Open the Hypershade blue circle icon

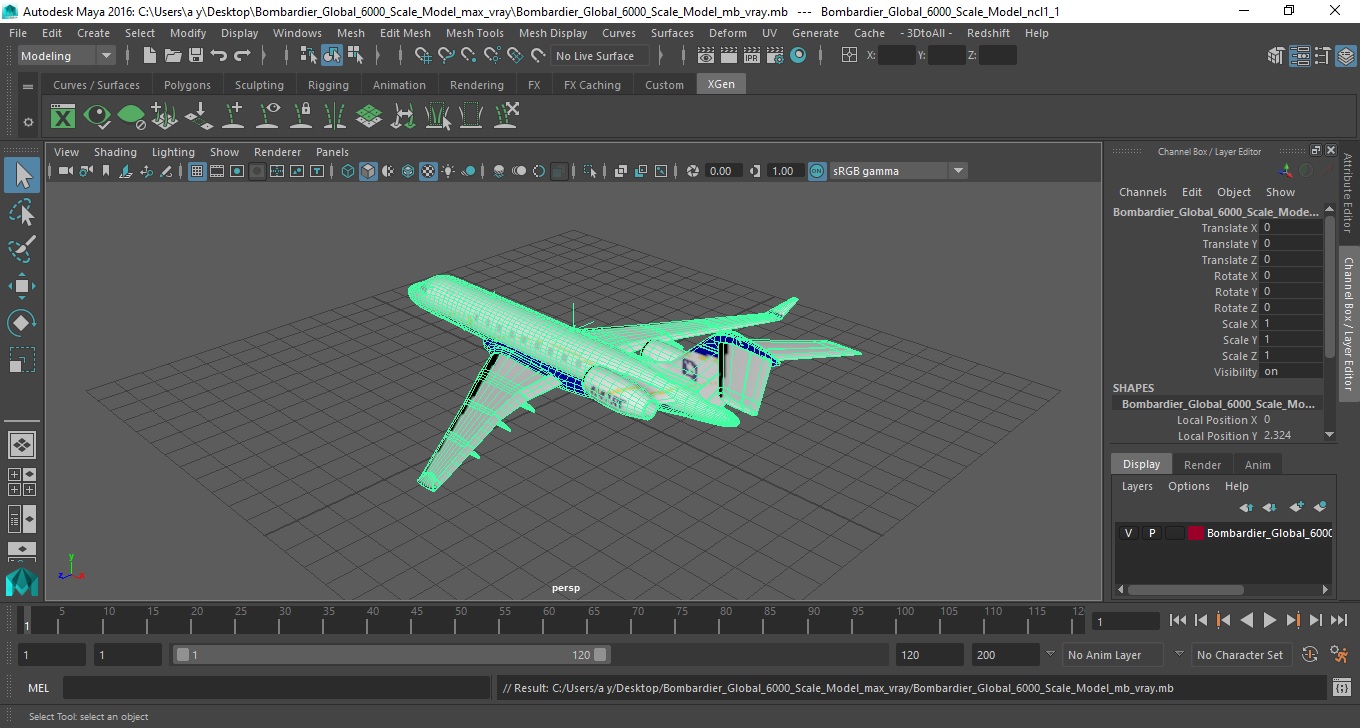798,56
